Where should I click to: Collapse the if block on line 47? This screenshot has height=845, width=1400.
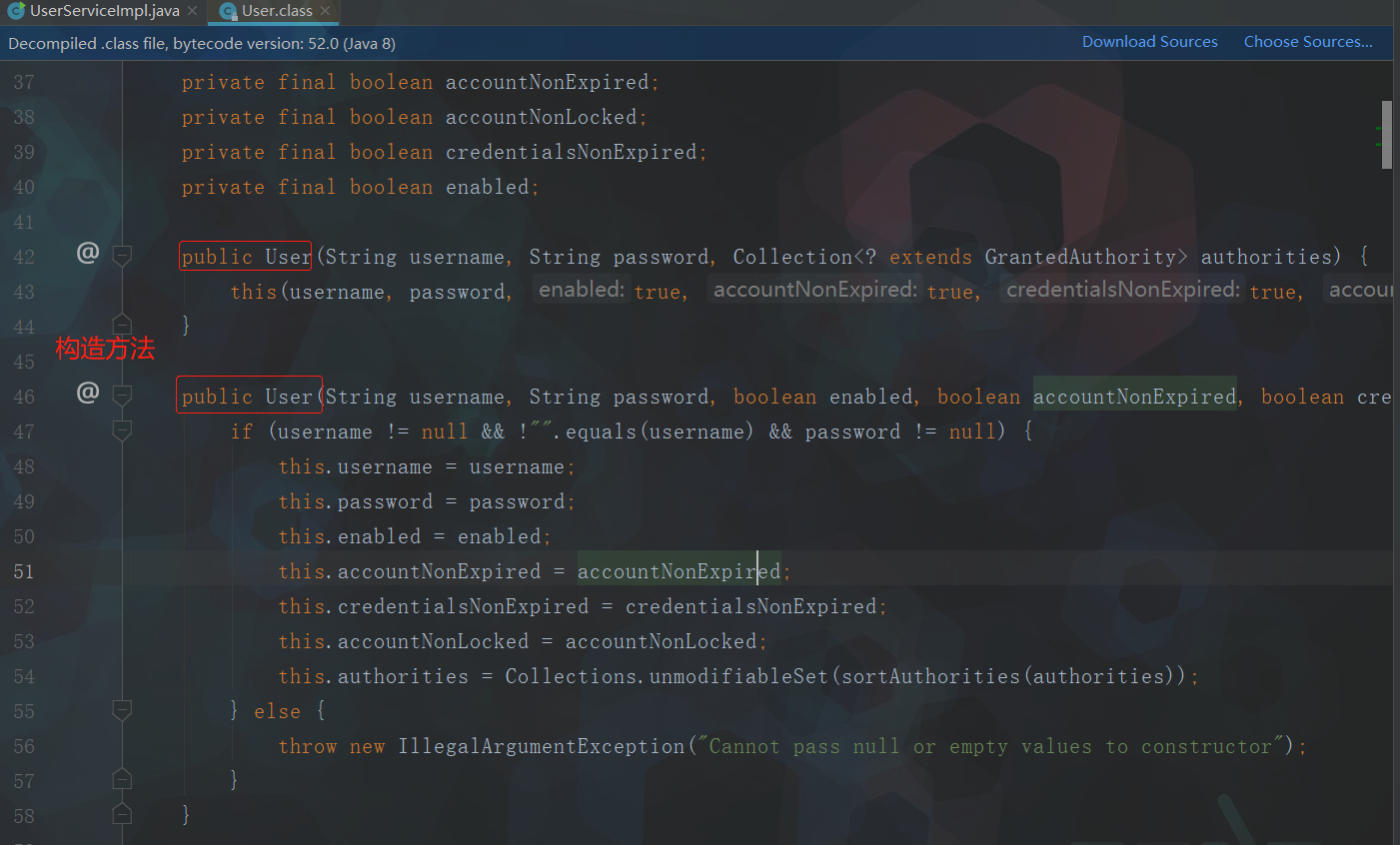(122, 430)
